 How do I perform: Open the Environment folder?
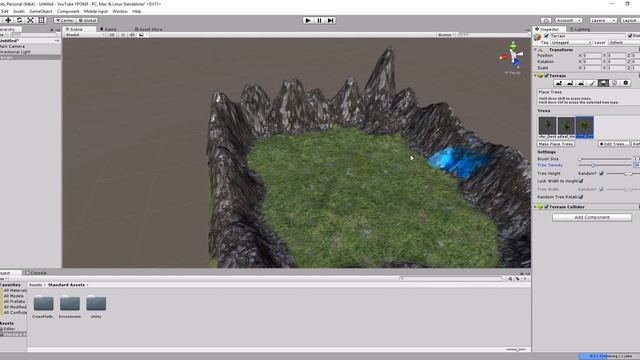pyautogui.click(x=70, y=307)
